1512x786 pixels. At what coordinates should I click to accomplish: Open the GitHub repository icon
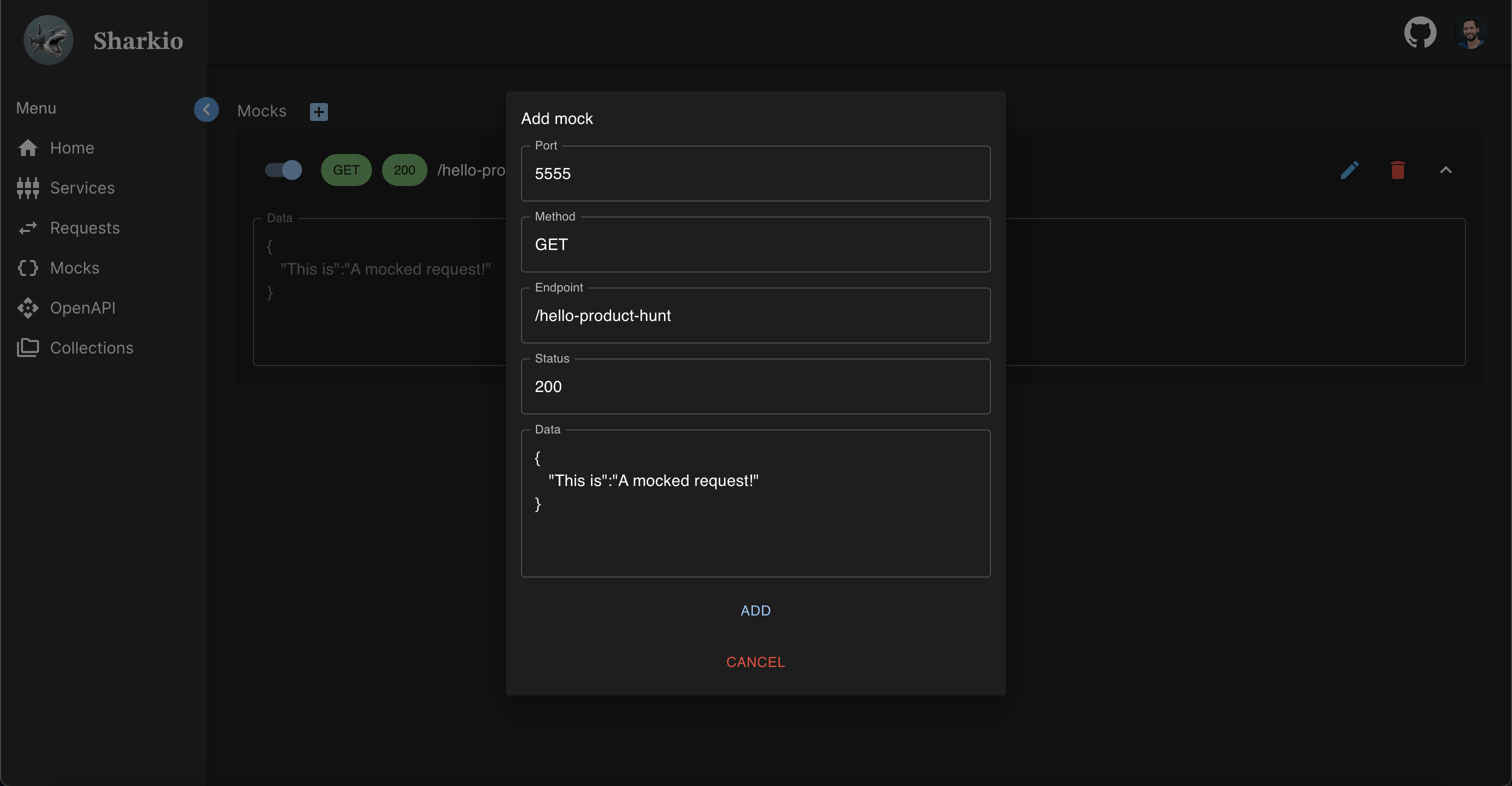[1420, 32]
